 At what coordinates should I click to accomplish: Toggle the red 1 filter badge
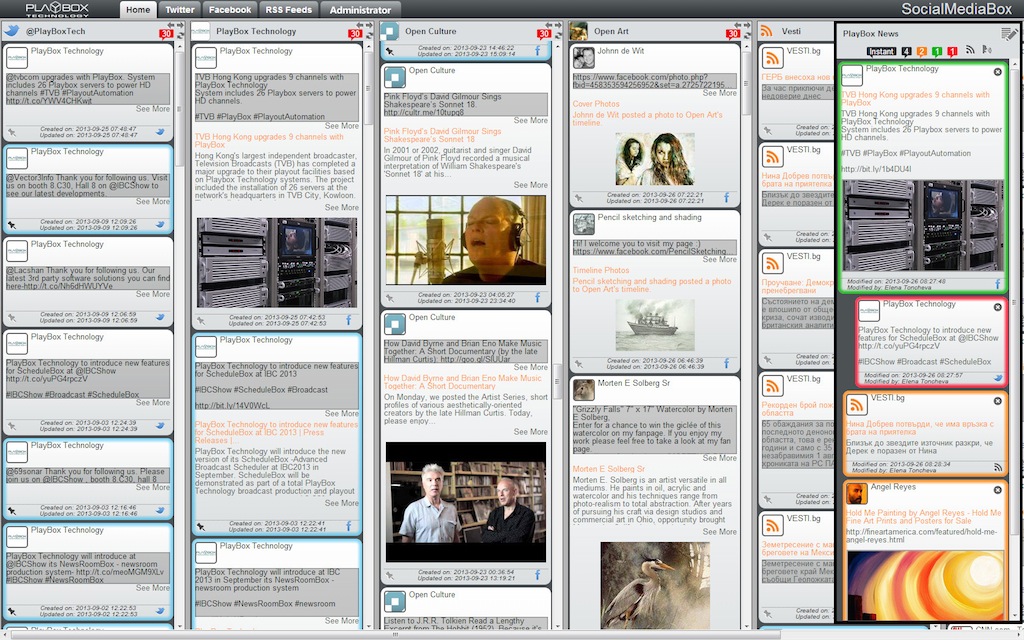pos(952,52)
